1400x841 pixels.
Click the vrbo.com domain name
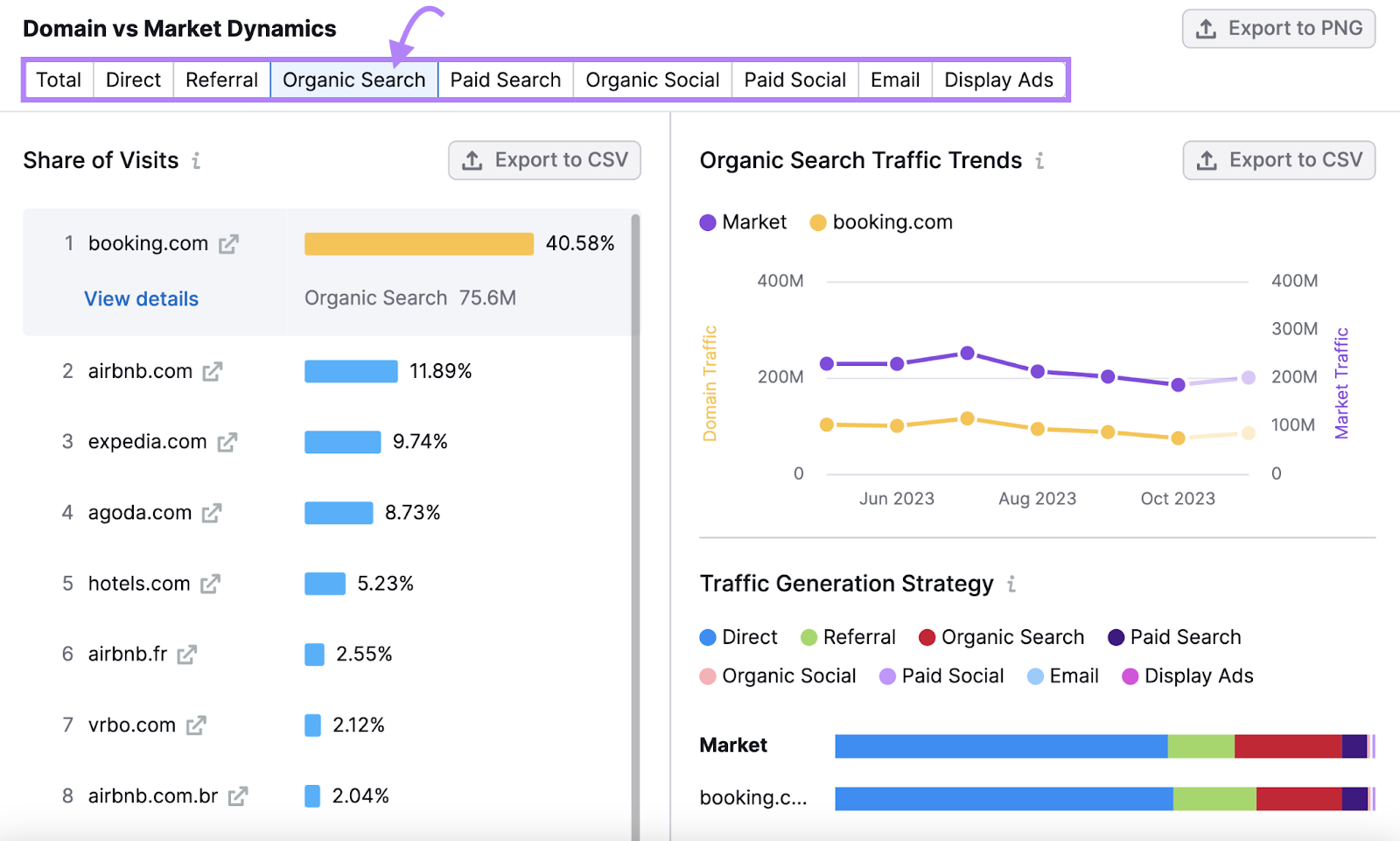point(131,725)
